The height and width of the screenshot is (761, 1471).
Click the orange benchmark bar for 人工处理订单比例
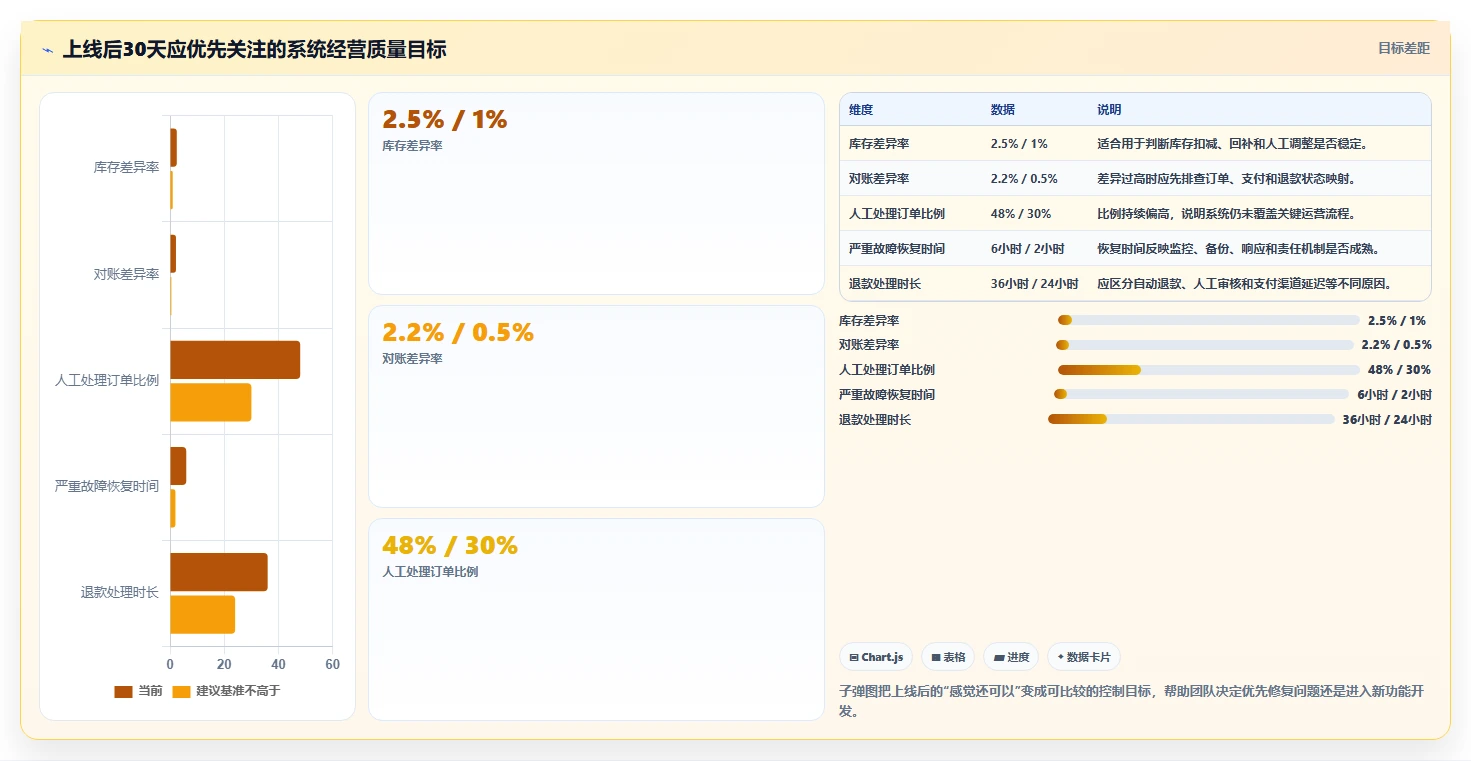pyautogui.click(x=210, y=402)
